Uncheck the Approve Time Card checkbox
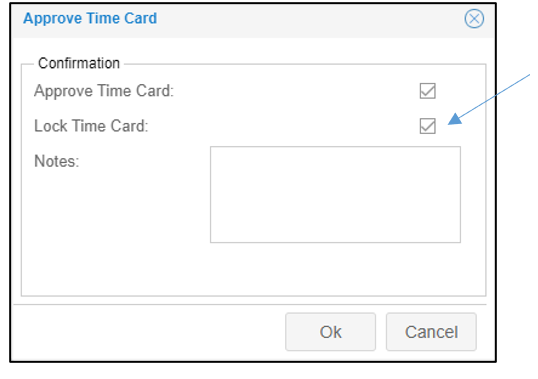 428,91
